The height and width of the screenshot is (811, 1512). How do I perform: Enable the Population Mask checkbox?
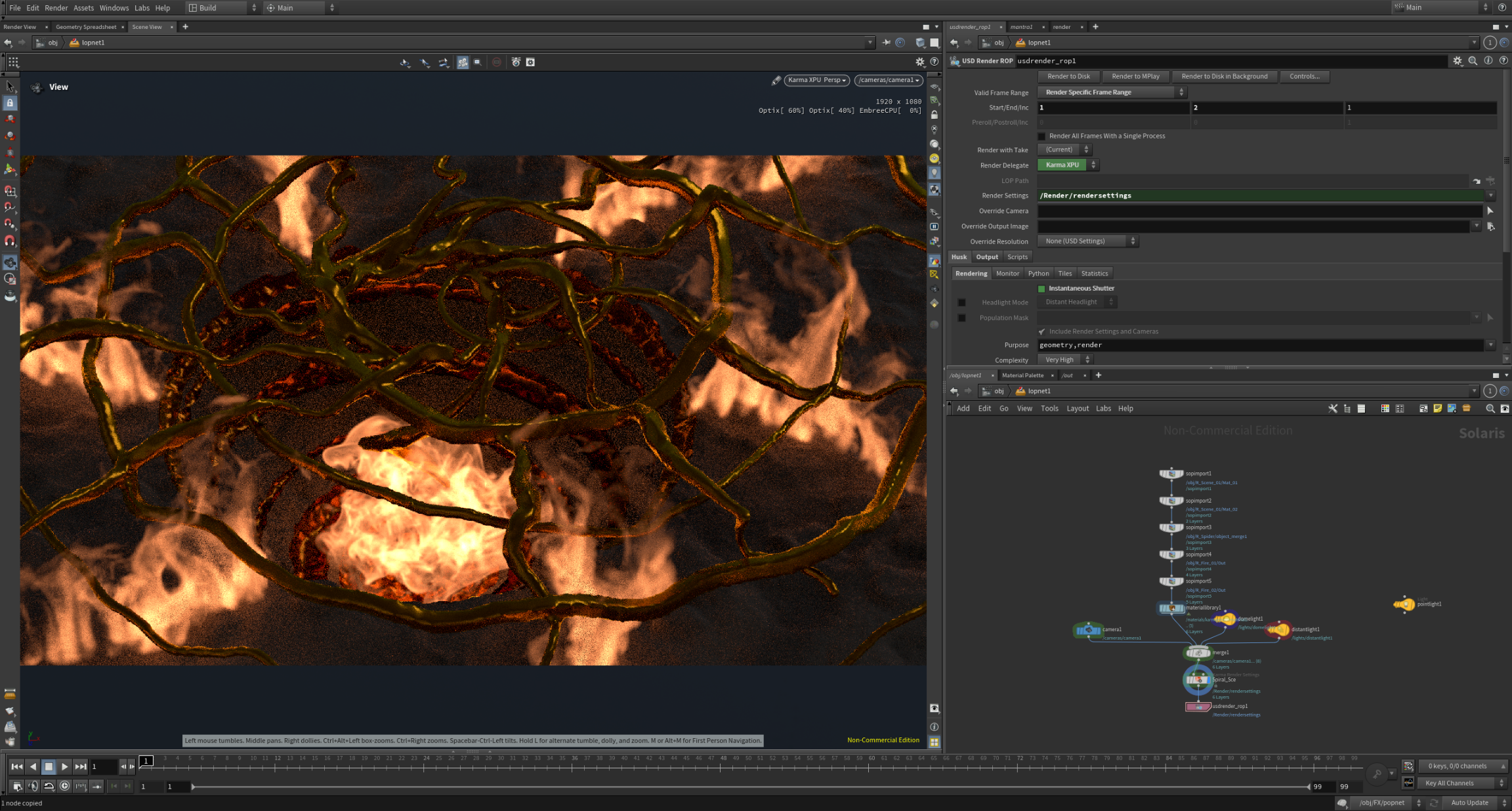click(x=961, y=318)
